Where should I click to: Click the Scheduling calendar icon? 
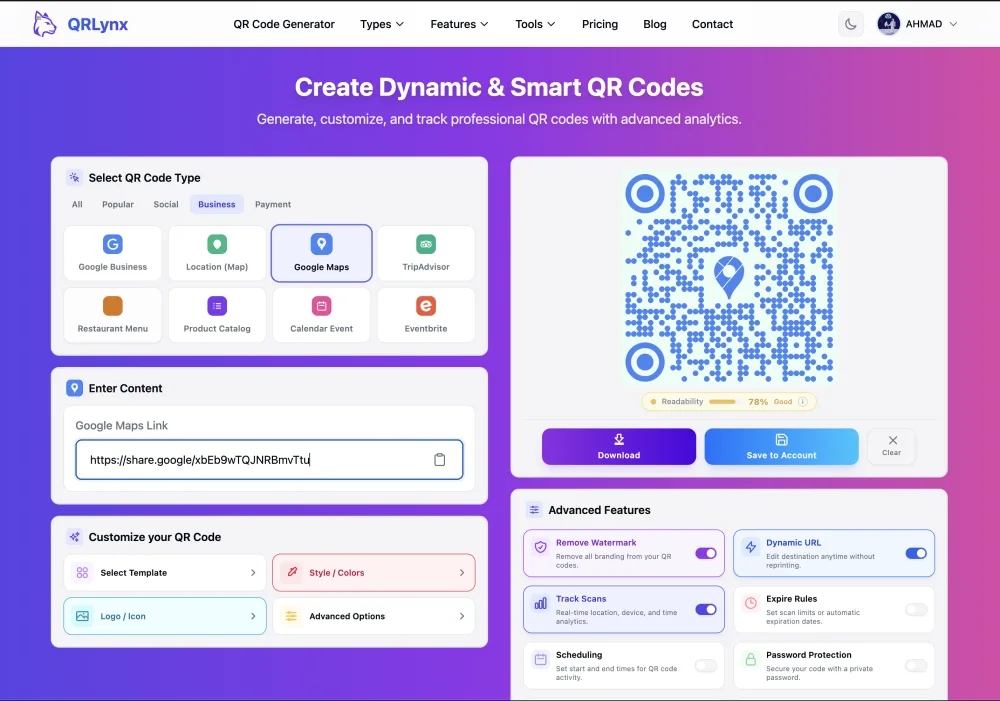541,660
